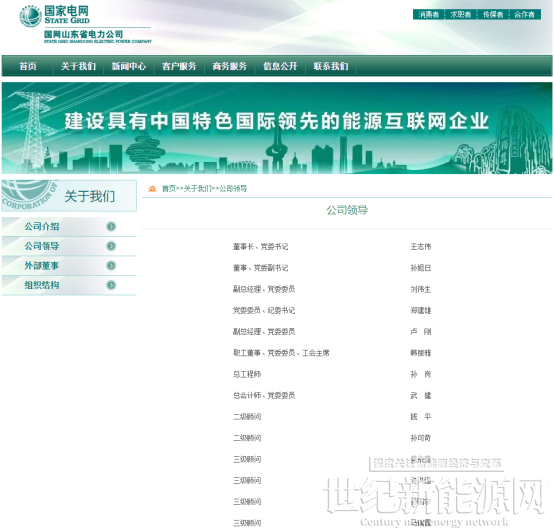The width and height of the screenshot is (554, 532).
Task: Click the title 董事、党委副书记
Action: 260,268
